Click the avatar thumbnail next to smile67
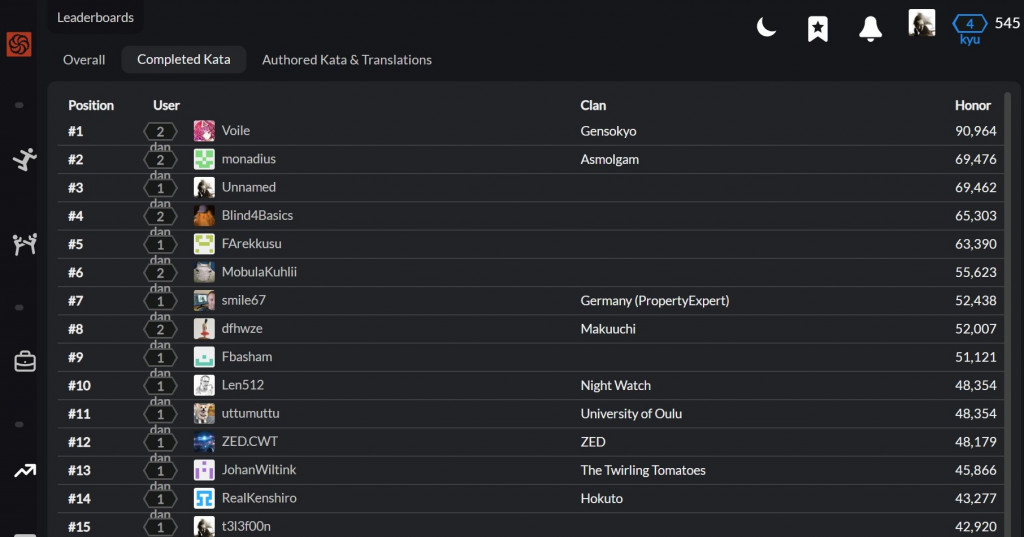 click(x=204, y=300)
